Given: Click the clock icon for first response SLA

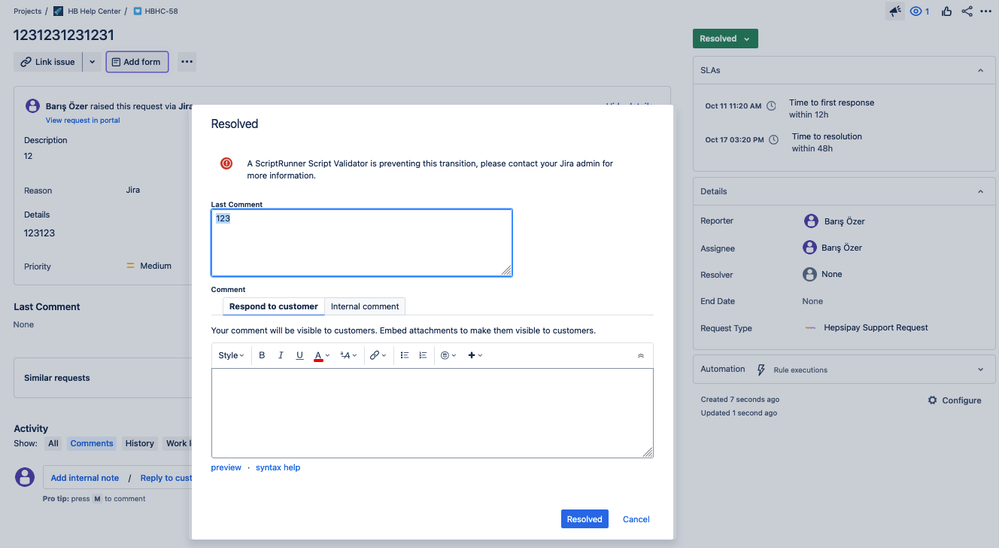Looking at the screenshot, I should (x=771, y=106).
